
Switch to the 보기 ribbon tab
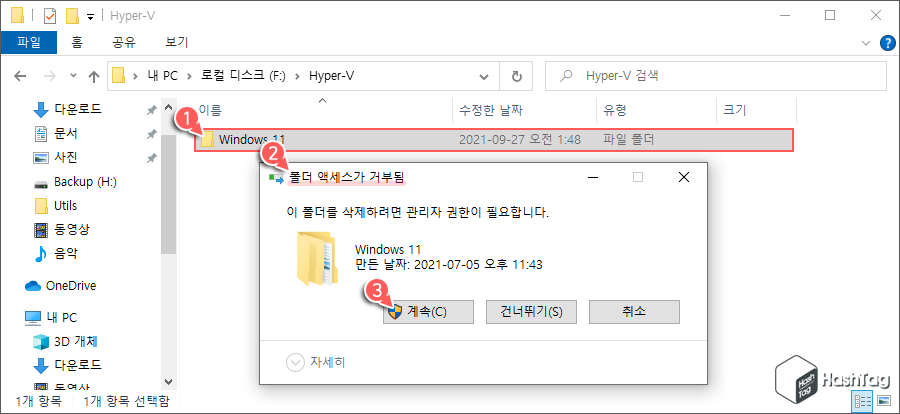point(176,42)
